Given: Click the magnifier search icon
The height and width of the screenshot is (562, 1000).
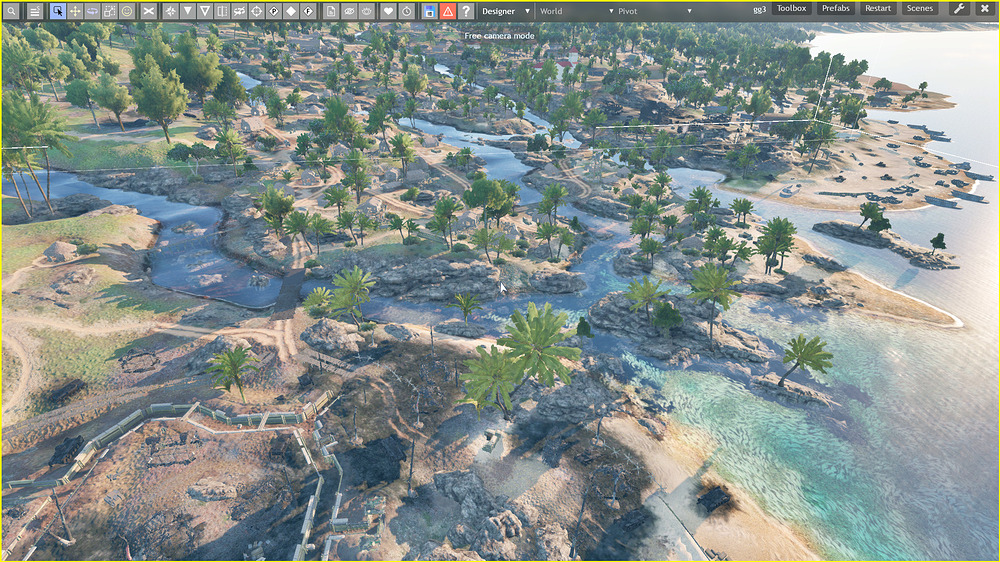Looking at the screenshot, I should coord(9,11).
